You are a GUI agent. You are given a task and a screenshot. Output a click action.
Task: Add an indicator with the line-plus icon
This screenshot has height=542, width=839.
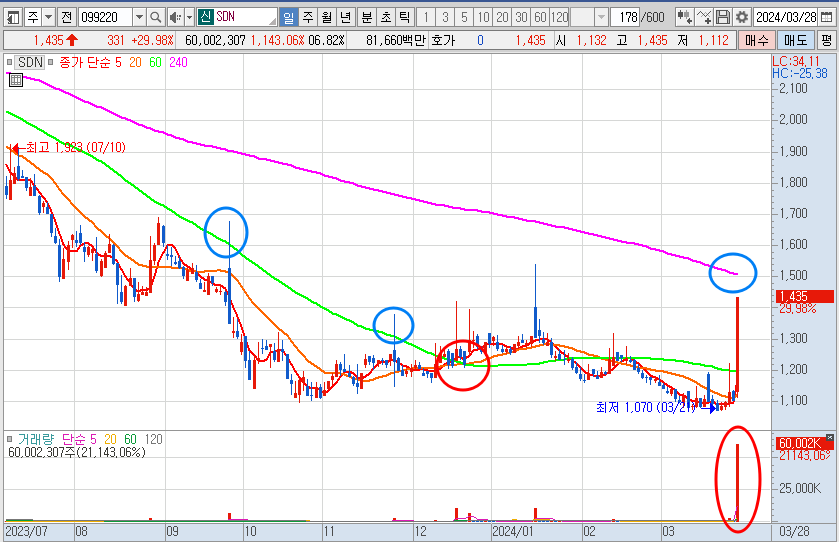tap(704, 17)
